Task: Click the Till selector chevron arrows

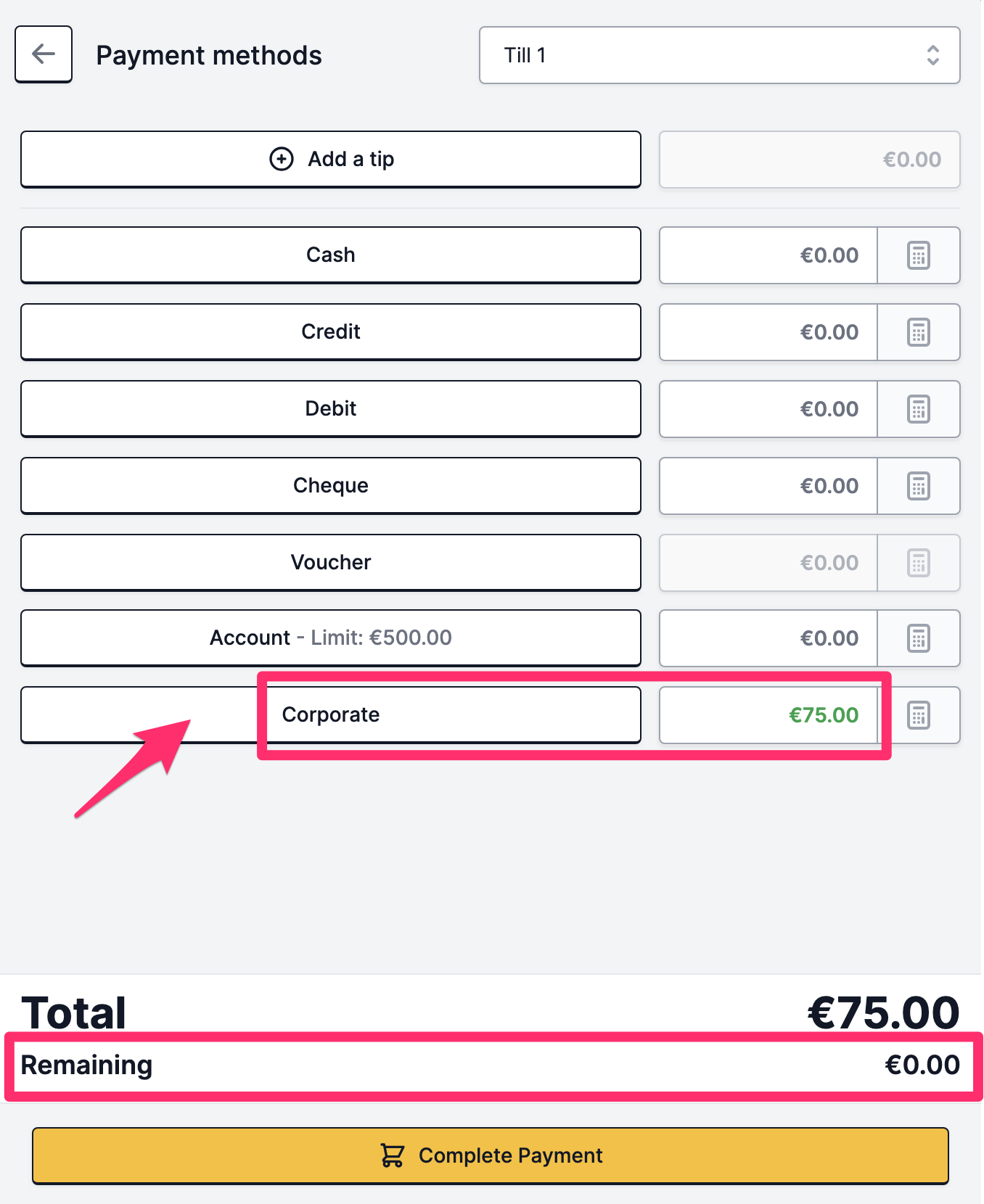Action: [x=933, y=55]
